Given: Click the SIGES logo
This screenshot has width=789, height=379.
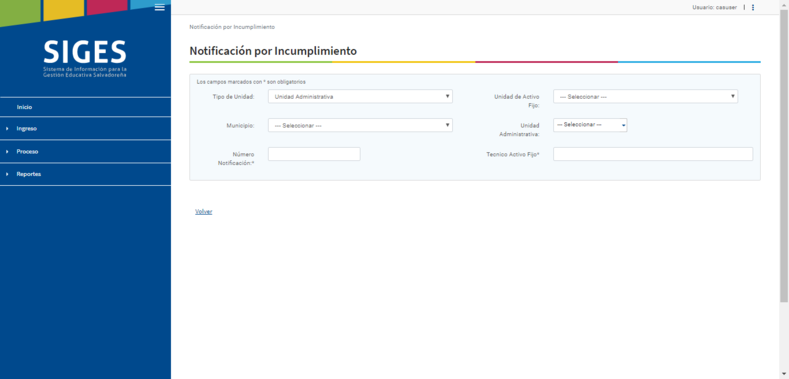Looking at the screenshot, I should point(85,58).
